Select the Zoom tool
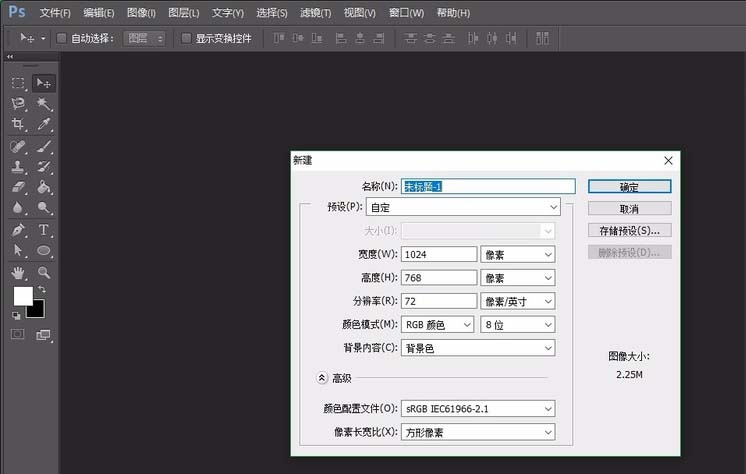The image size is (746, 474). coord(44,273)
